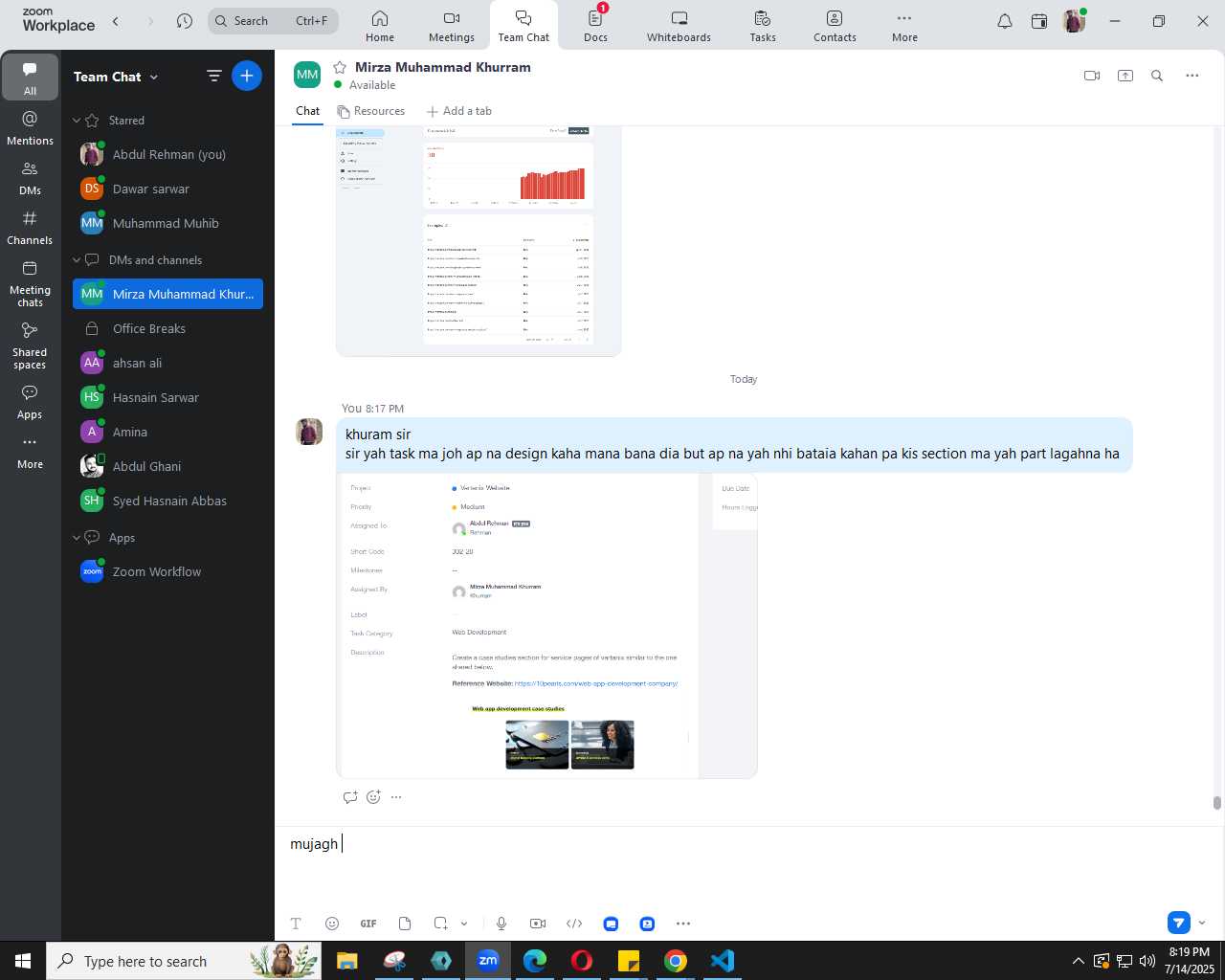Star the Mirza Muhammad Khurram chat
The height and width of the screenshot is (980, 1225).
(340, 67)
